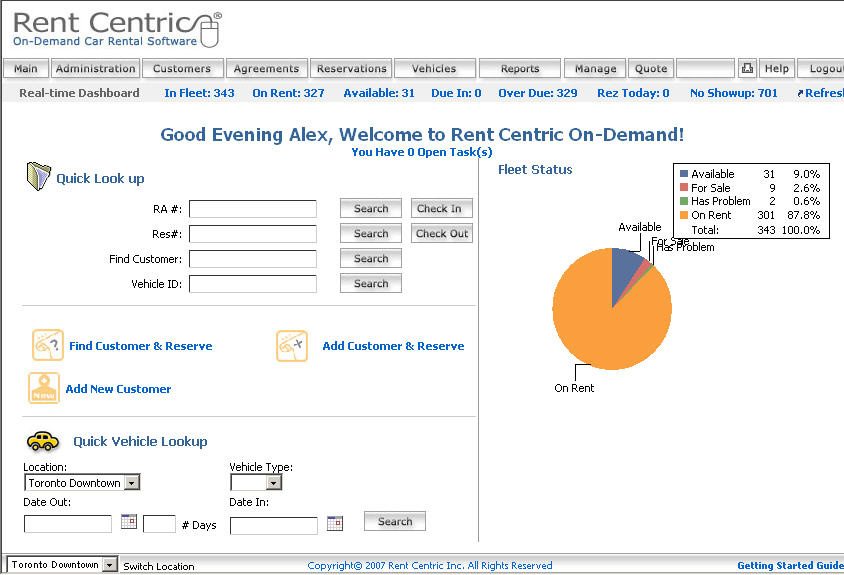Click the Over Due: 329 link
The image size is (844, 575).
538,93
